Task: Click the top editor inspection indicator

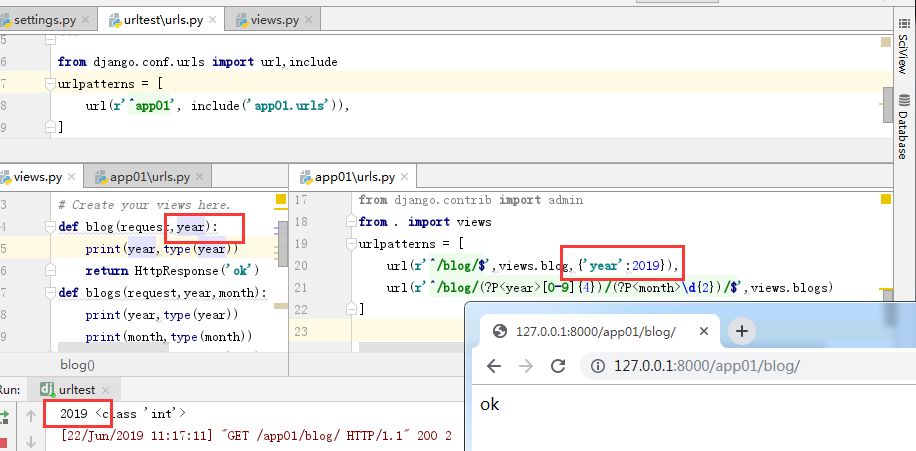Action: point(886,41)
